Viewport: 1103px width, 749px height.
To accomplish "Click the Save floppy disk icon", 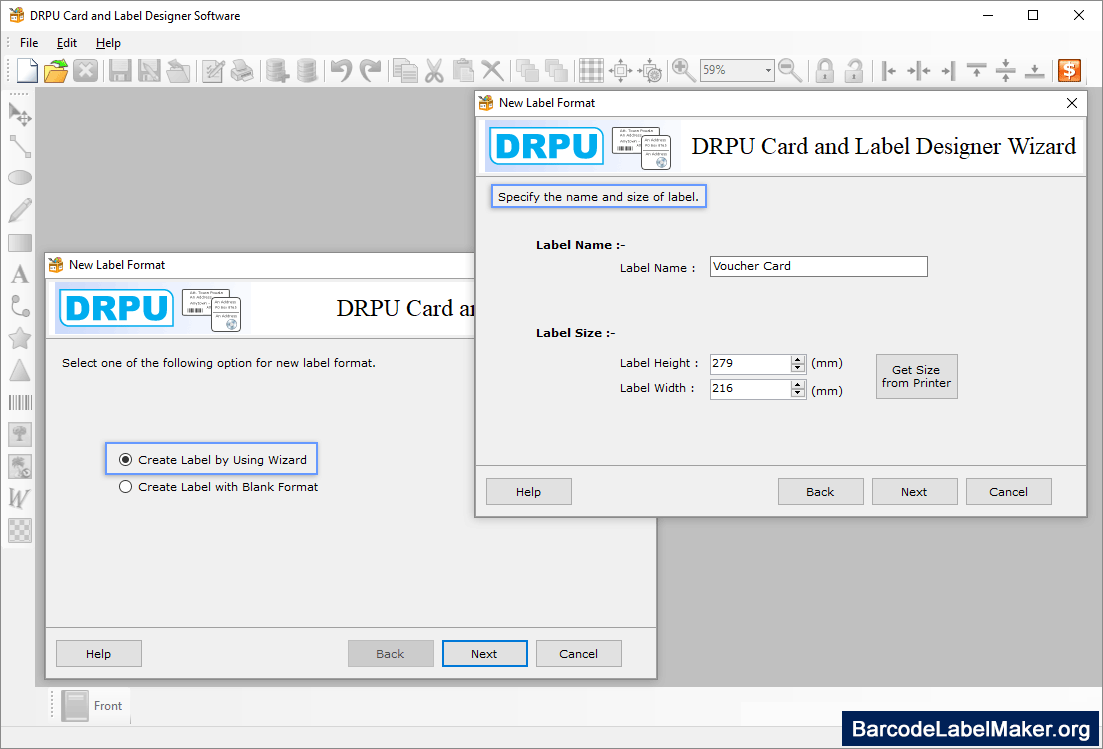I will pyautogui.click(x=120, y=70).
